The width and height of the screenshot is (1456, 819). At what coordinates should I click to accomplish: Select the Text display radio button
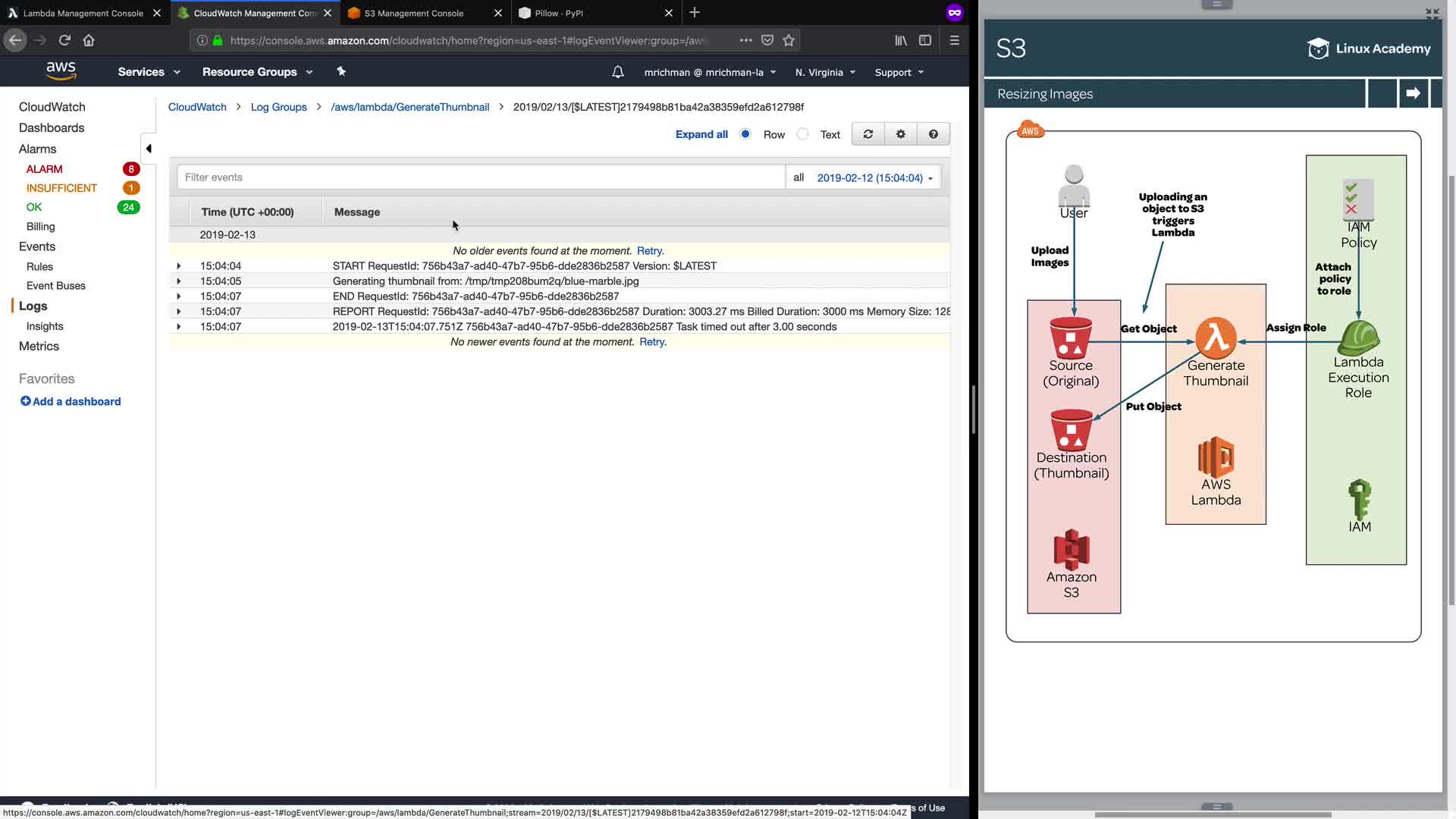coord(802,134)
